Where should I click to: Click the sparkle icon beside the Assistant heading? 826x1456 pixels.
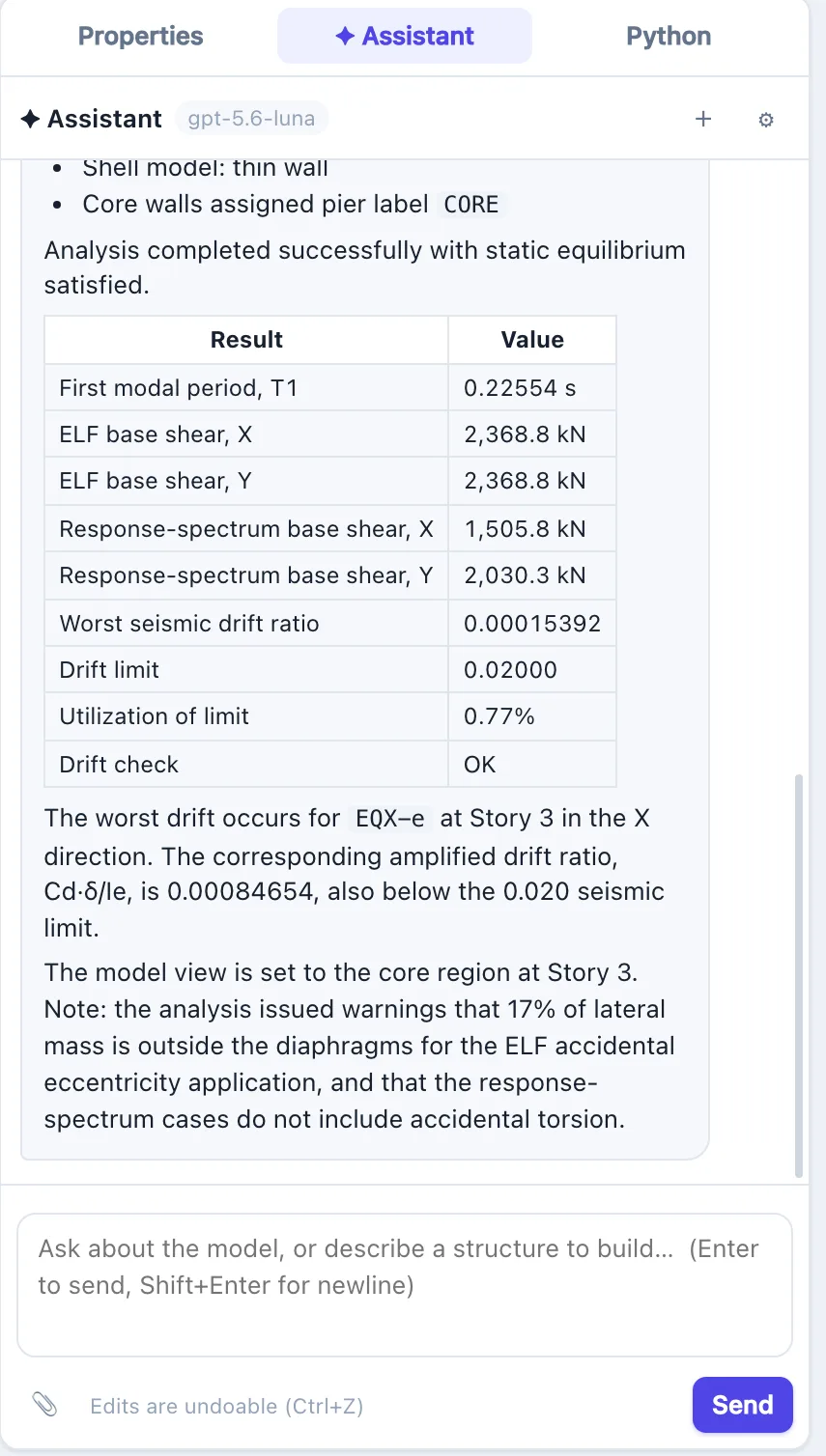[30, 119]
